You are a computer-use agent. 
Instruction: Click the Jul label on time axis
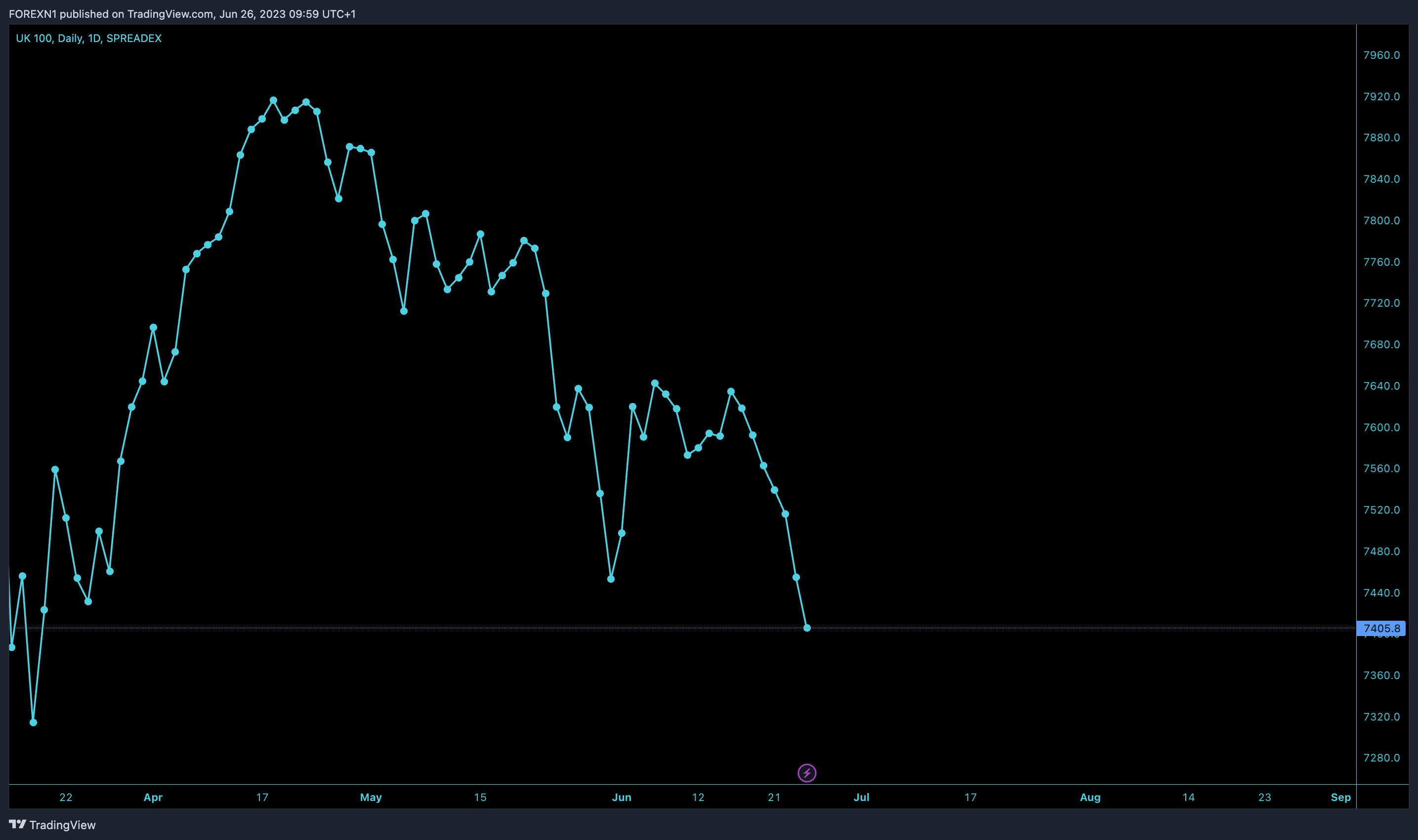click(x=861, y=797)
